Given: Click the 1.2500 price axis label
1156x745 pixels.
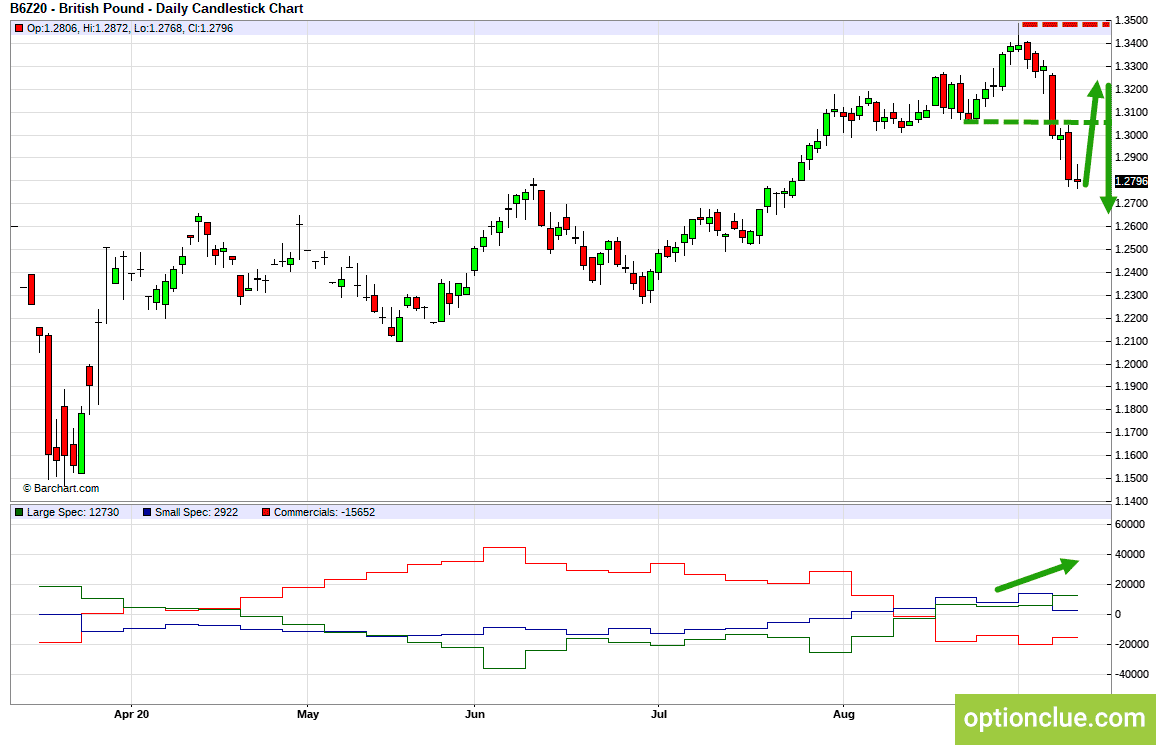Looking at the screenshot, I should (1131, 249).
